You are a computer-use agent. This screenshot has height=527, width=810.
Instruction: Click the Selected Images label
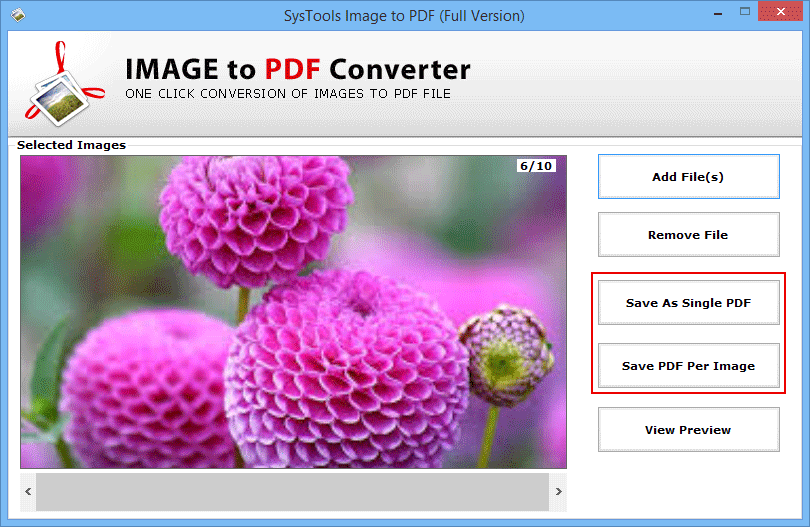click(71, 145)
